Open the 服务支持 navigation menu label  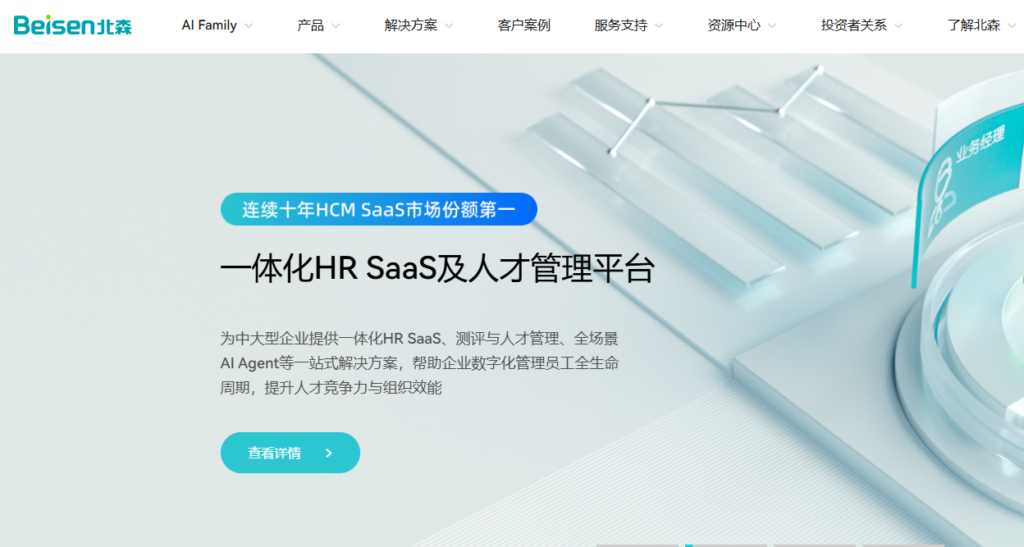tap(620, 25)
